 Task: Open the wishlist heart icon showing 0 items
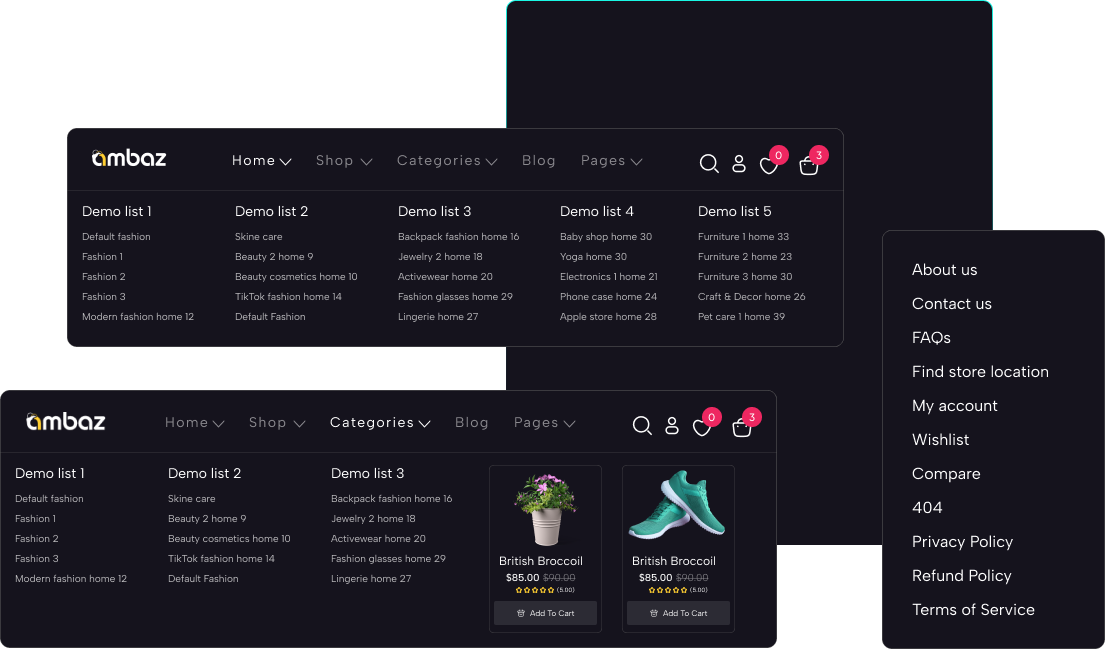(x=769, y=165)
